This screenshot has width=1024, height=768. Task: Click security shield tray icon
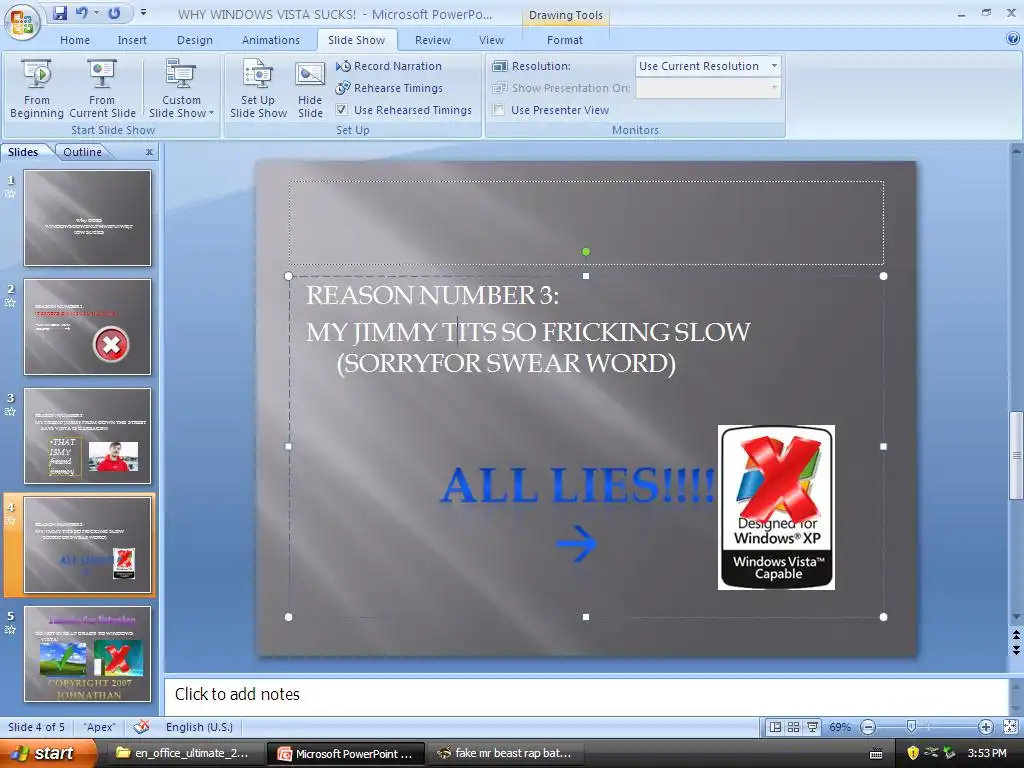[912, 753]
